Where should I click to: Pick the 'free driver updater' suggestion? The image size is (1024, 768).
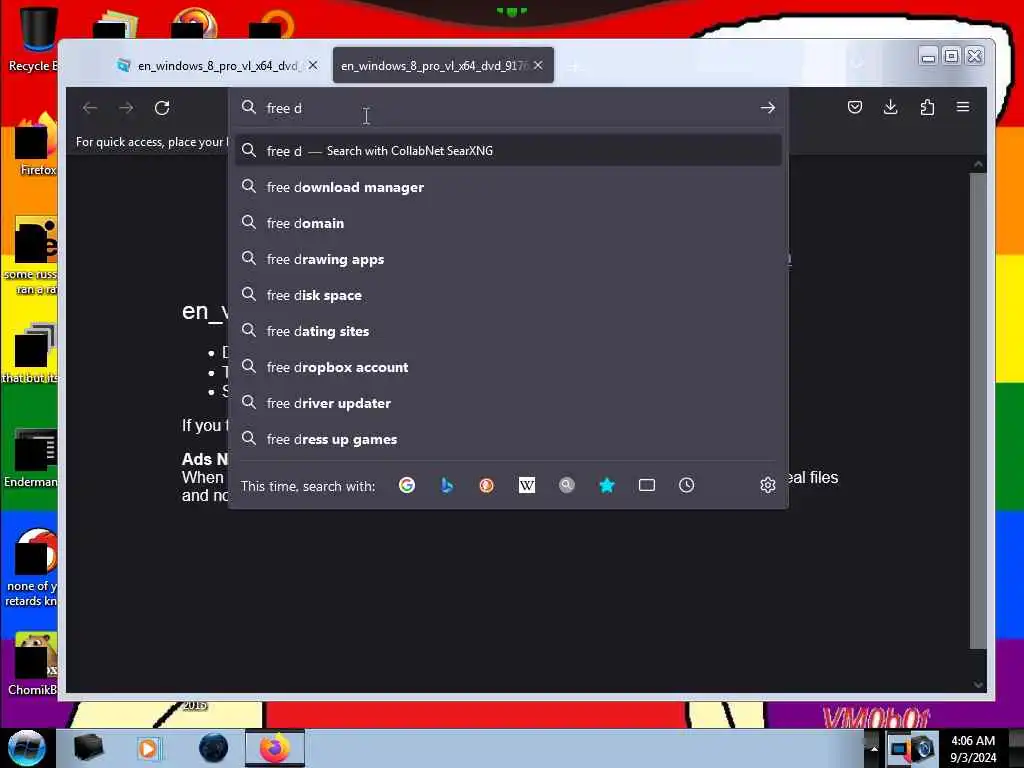click(509, 403)
